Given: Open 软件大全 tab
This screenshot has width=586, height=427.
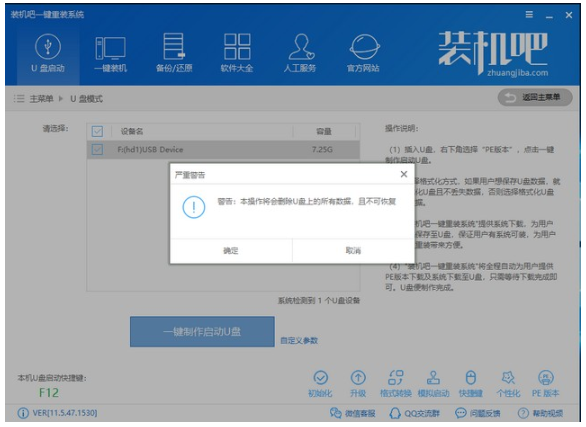Looking at the screenshot, I should (x=237, y=53).
